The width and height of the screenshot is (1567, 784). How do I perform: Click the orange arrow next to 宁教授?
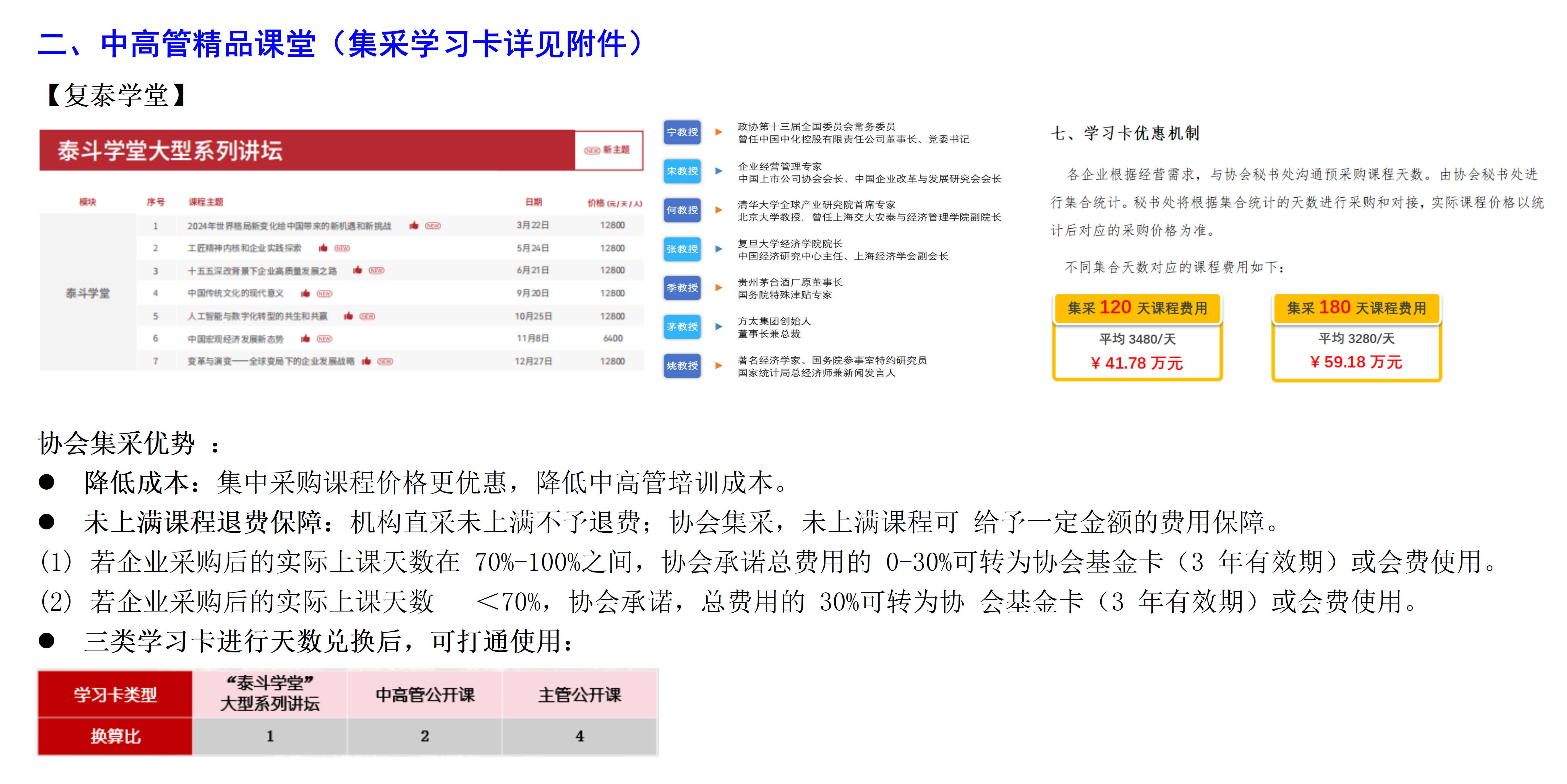tap(719, 132)
